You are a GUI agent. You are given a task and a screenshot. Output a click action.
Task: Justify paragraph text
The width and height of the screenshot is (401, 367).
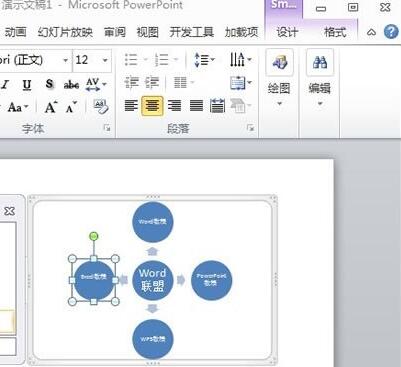[196, 106]
